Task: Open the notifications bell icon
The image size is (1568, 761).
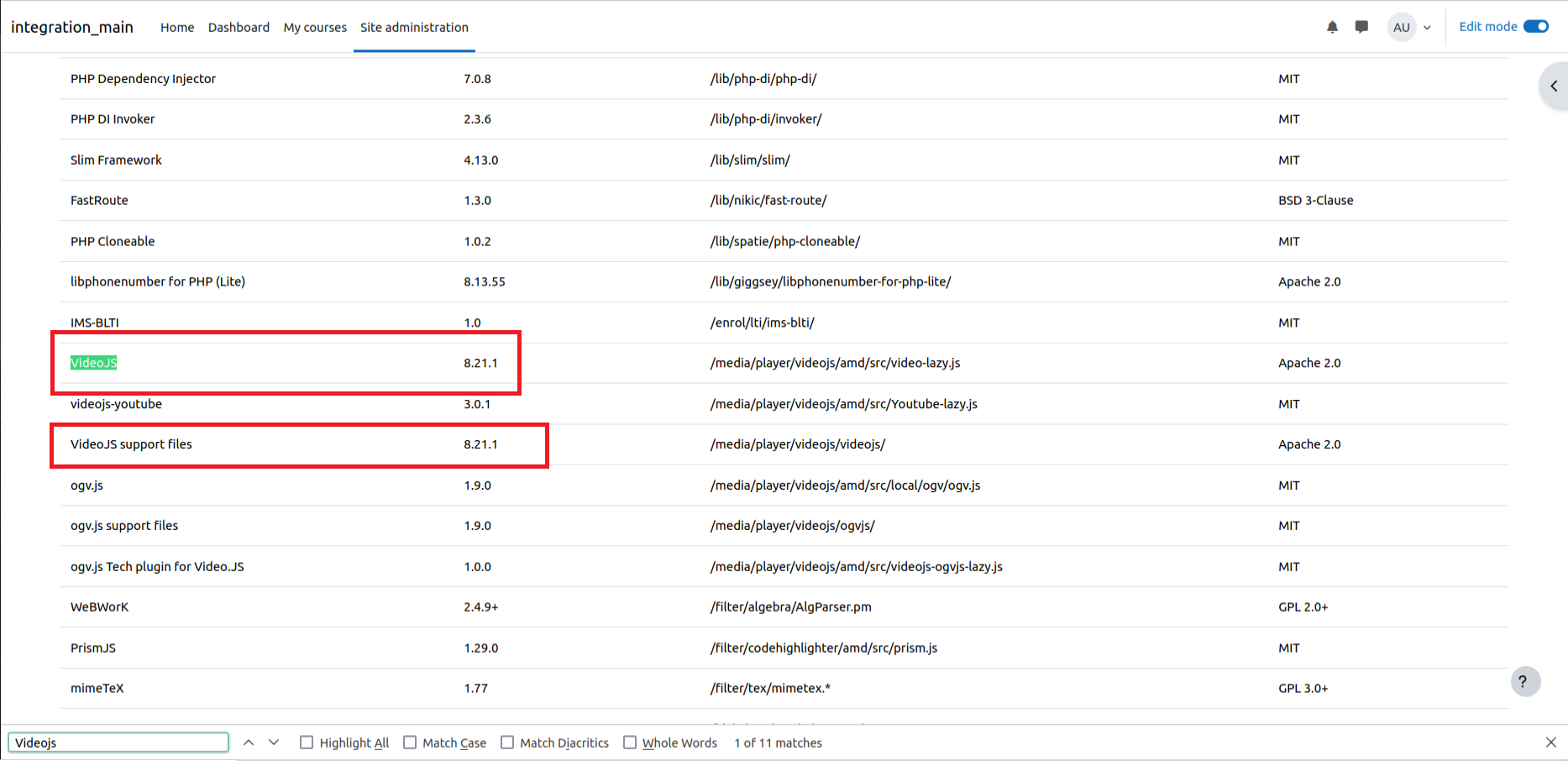Action: click(1332, 27)
